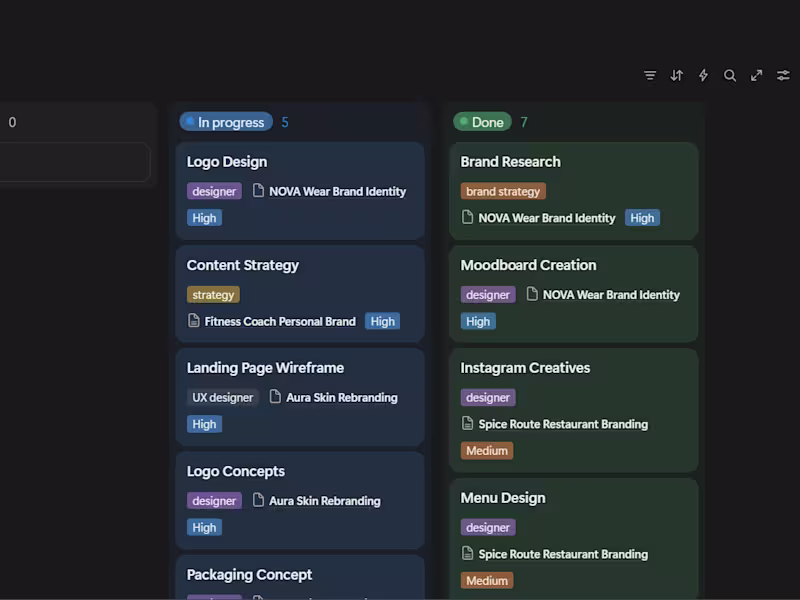Click the search magnifier icon

tap(730, 75)
